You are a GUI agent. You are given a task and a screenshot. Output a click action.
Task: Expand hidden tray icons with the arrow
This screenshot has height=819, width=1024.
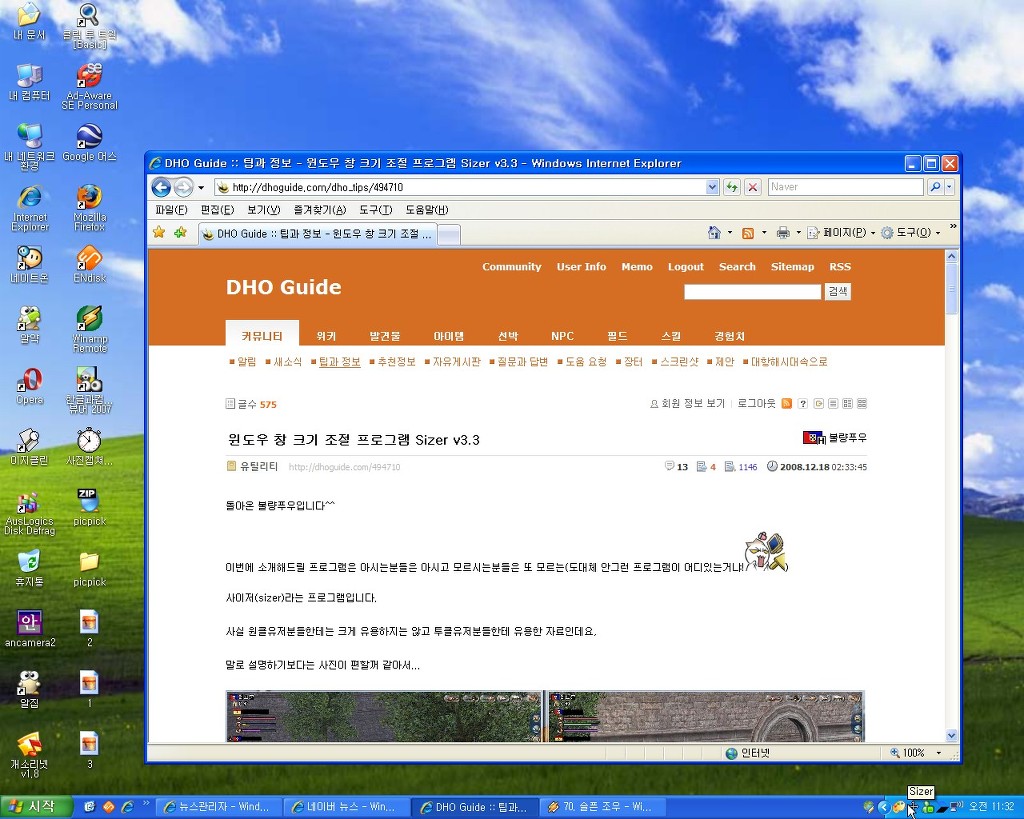884,807
